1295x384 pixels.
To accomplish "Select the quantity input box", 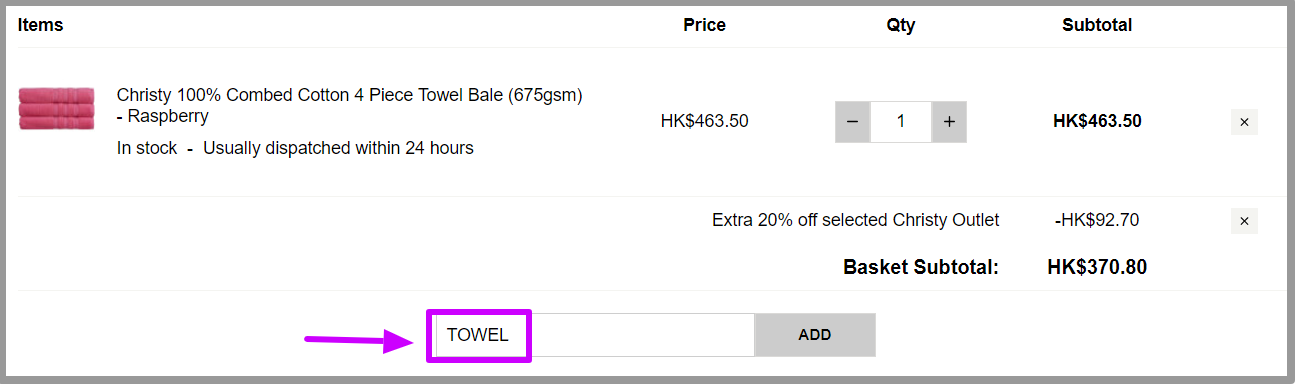I will pos(901,122).
